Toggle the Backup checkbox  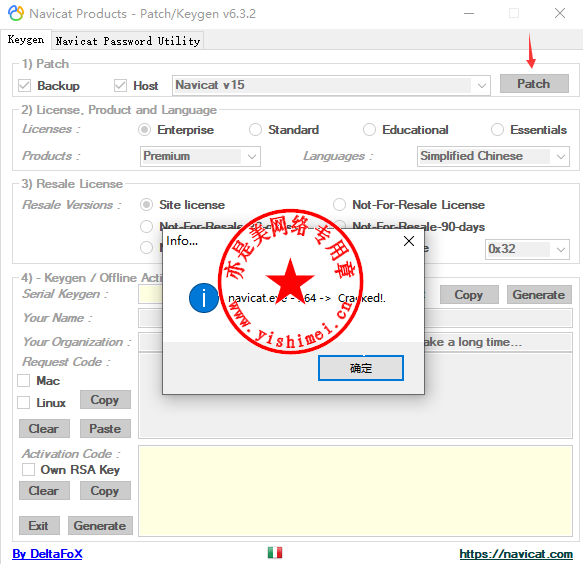[x=25, y=86]
